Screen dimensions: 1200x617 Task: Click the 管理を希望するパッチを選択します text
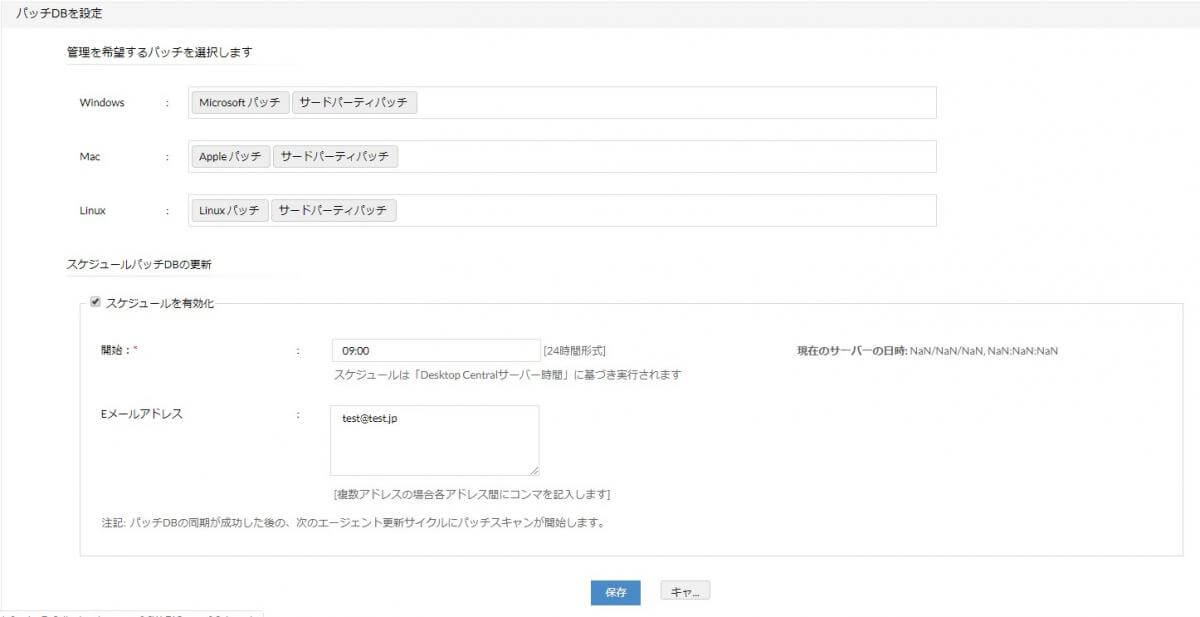tap(159, 52)
